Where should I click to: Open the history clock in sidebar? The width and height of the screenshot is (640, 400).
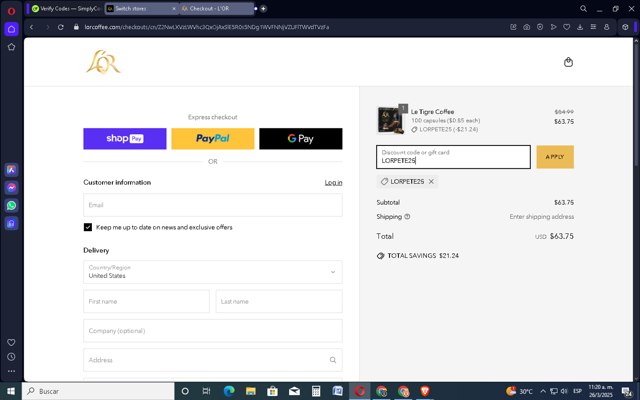[x=11, y=357]
